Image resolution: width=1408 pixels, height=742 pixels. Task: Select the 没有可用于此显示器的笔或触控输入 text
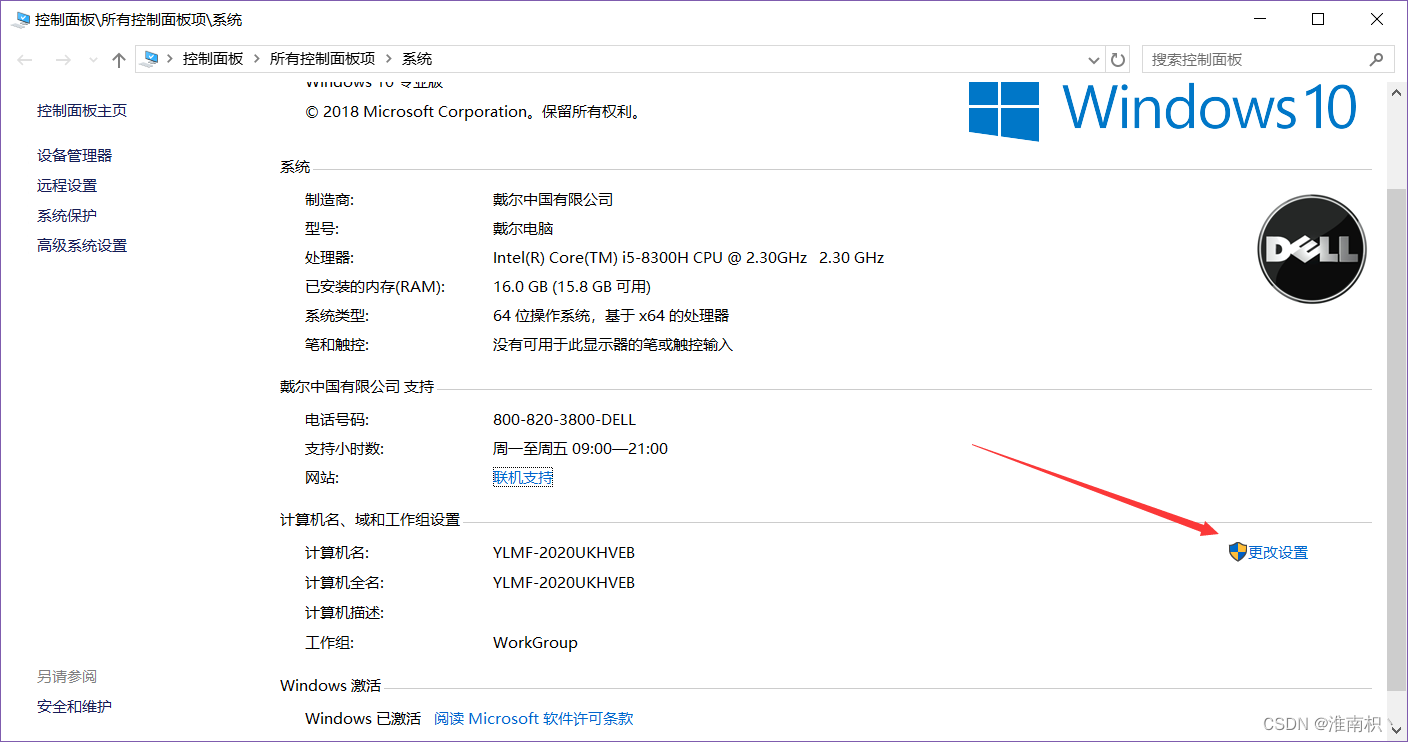(x=613, y=345)
